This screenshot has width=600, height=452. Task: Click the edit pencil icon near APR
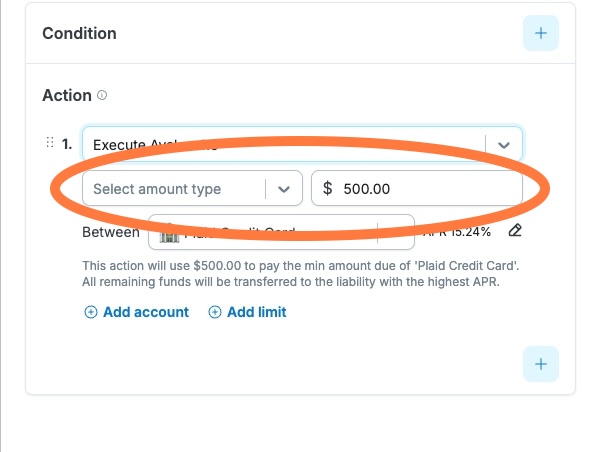[x=515, y=230]
